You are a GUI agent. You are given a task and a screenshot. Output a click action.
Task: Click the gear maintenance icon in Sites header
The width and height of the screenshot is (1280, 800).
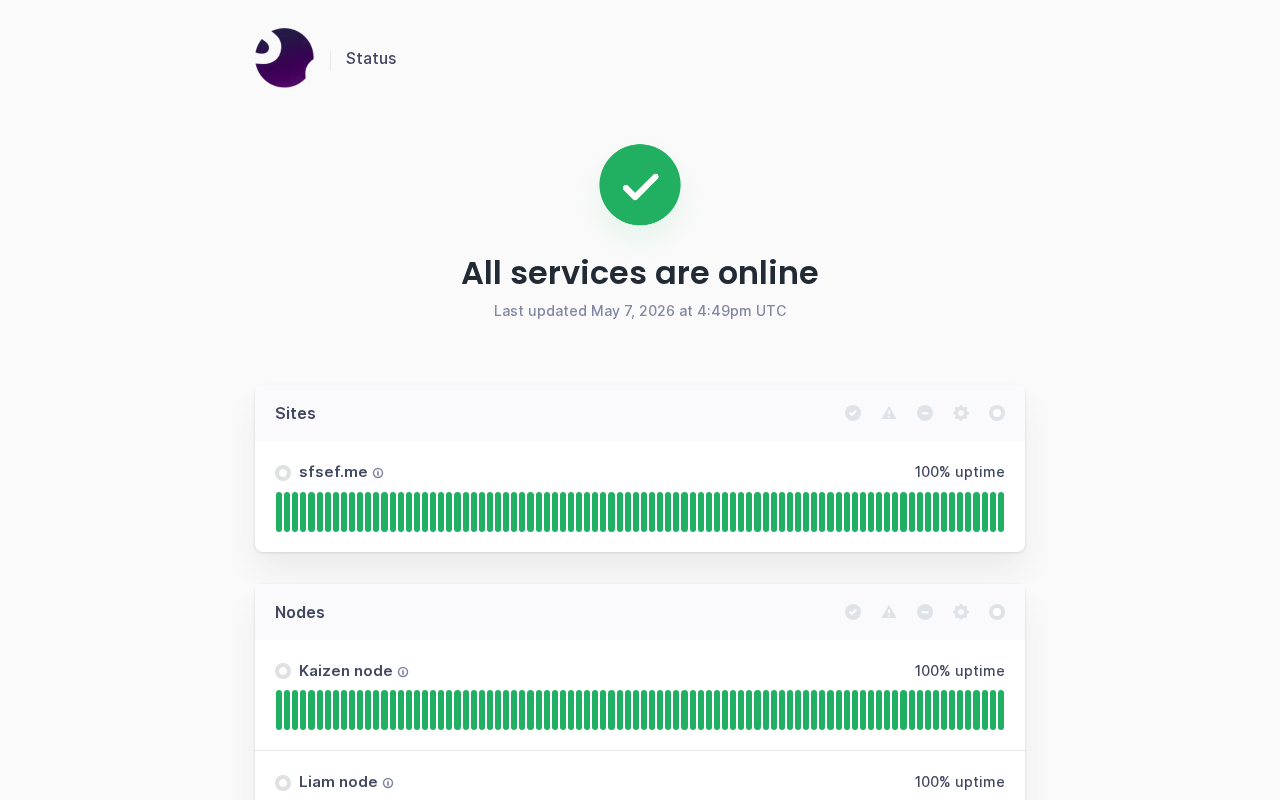click(961, 413)
